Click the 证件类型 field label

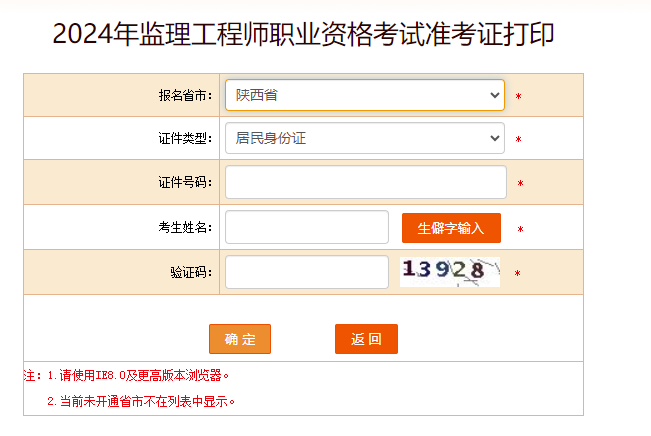point(185,139)
